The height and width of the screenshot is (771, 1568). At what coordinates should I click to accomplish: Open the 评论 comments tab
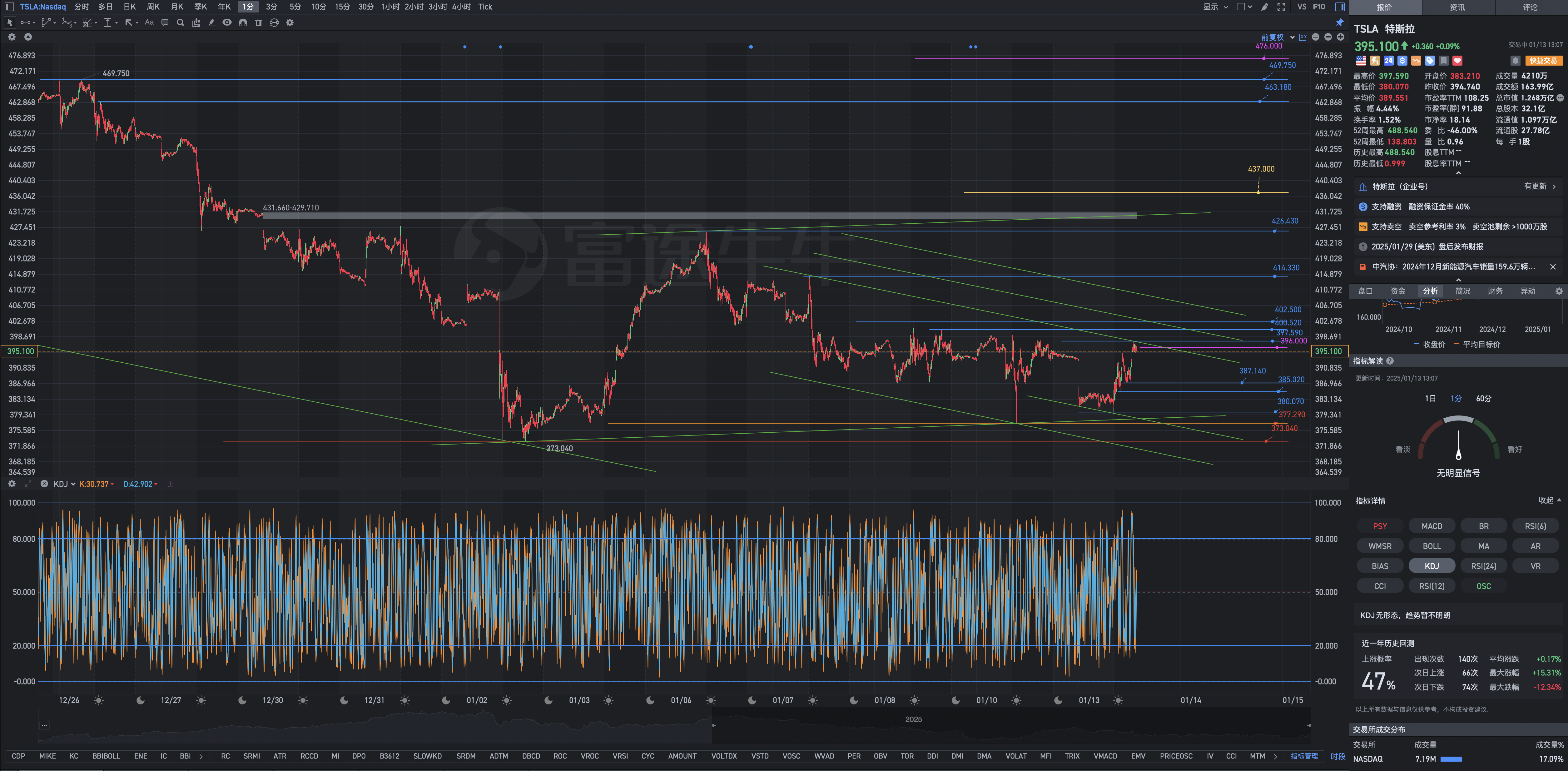(1530, 7)
